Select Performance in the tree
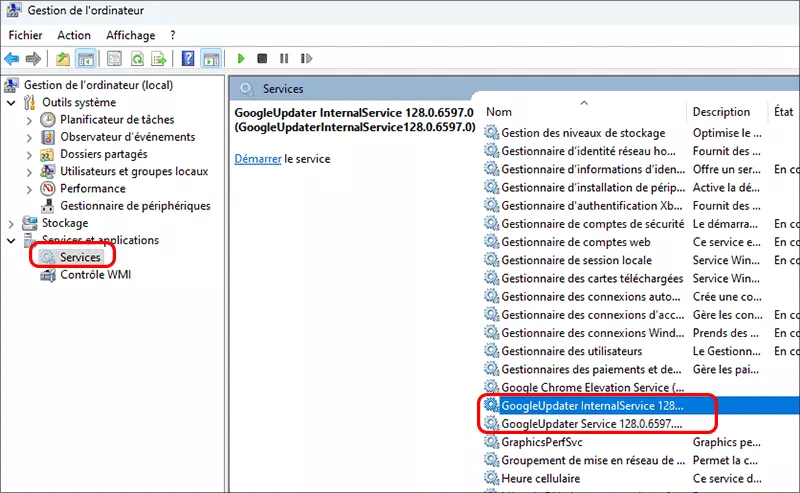Screen dimensions: 800x493 [93, 189]
